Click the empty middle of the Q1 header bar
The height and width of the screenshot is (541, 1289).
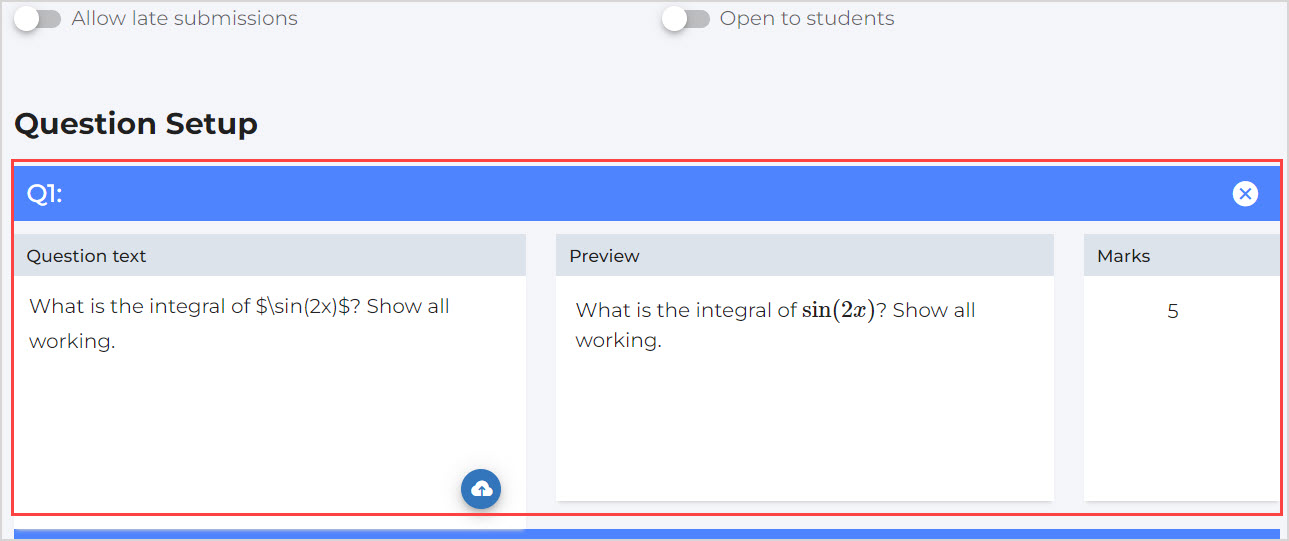click(x=640, y=194)
